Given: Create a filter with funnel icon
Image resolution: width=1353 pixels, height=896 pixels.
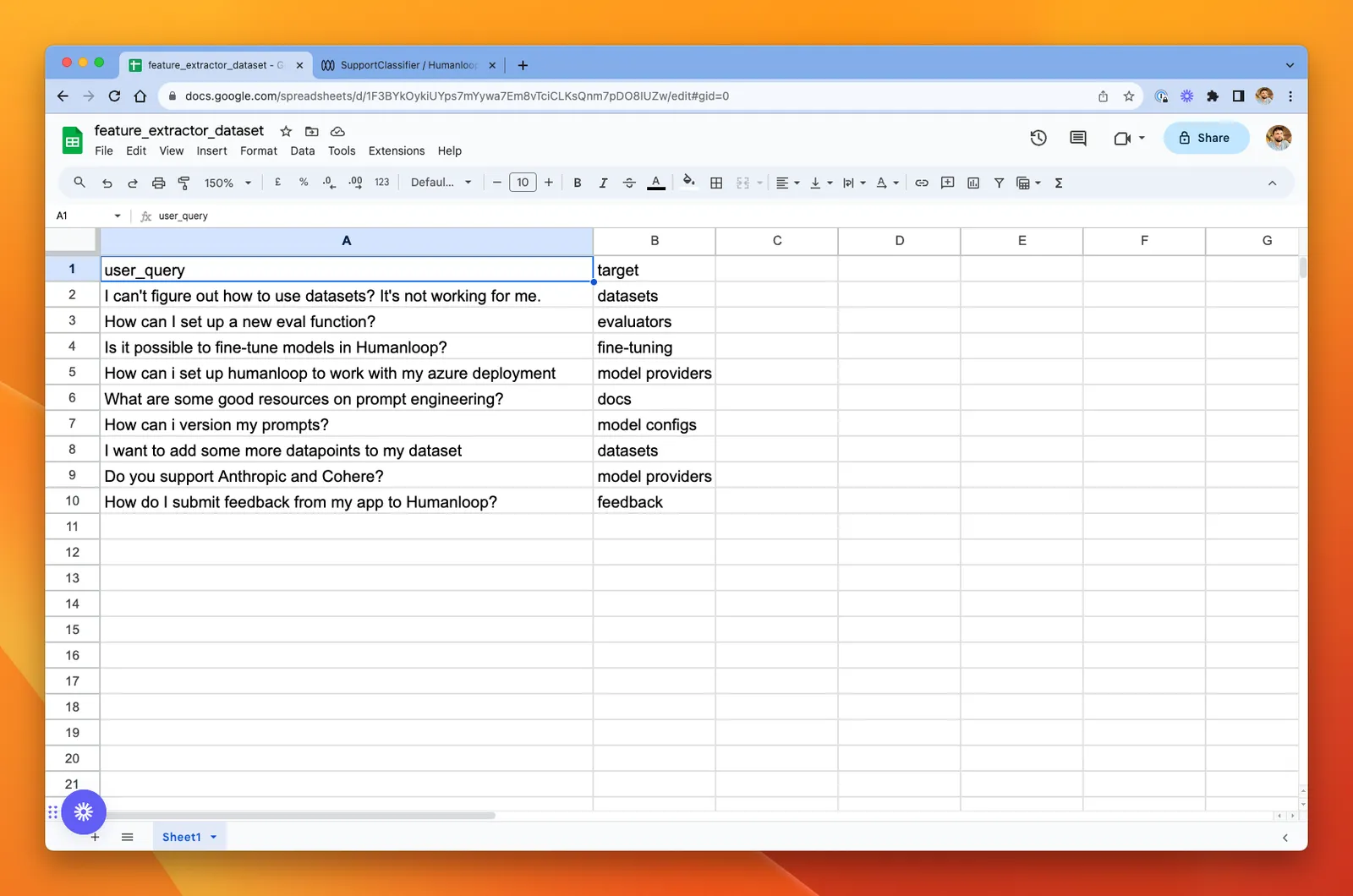Looking at the screenshot, I should coord(999,183).
